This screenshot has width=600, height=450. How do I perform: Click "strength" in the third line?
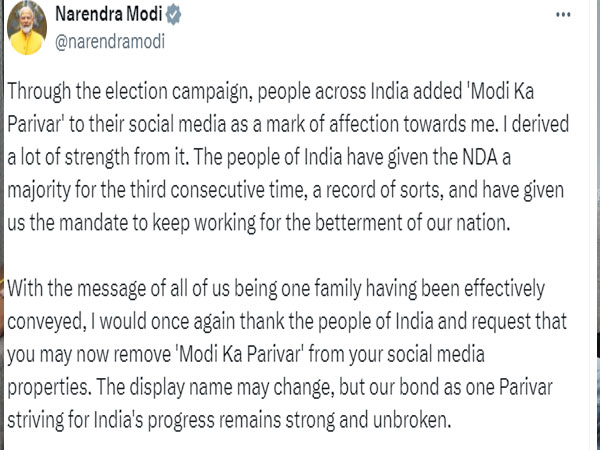point(96,158)
